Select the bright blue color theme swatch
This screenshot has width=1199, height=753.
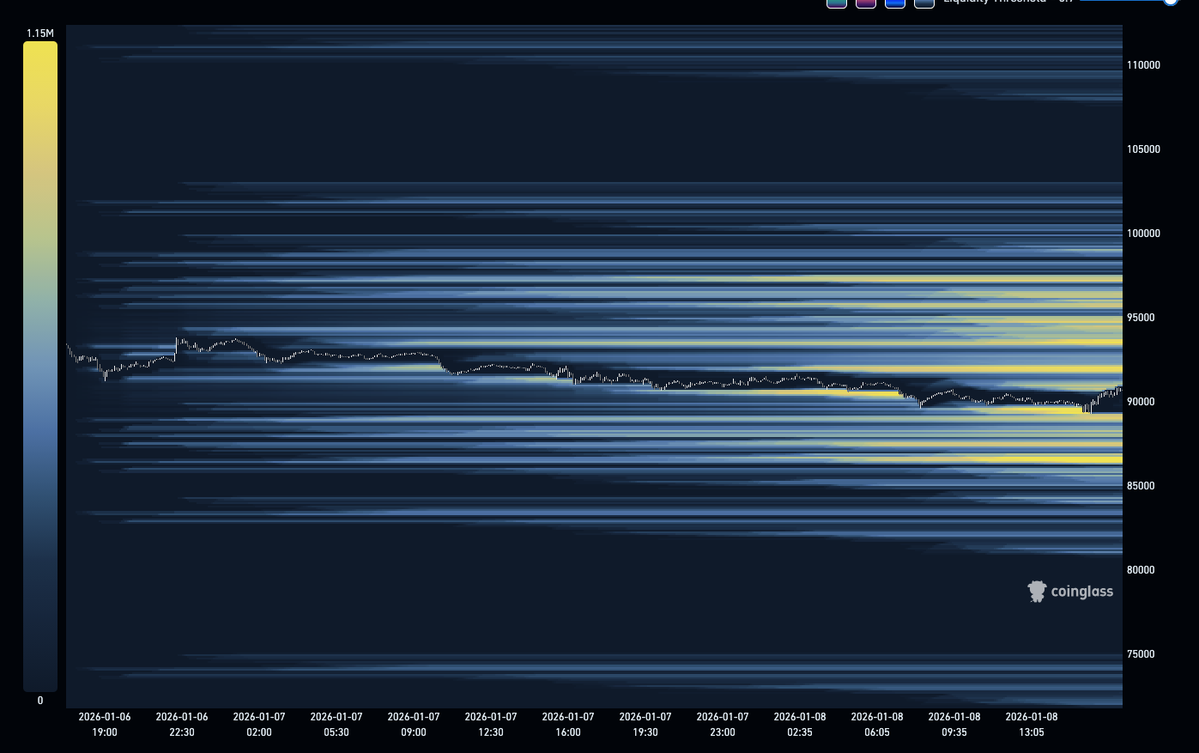(895, 3)
